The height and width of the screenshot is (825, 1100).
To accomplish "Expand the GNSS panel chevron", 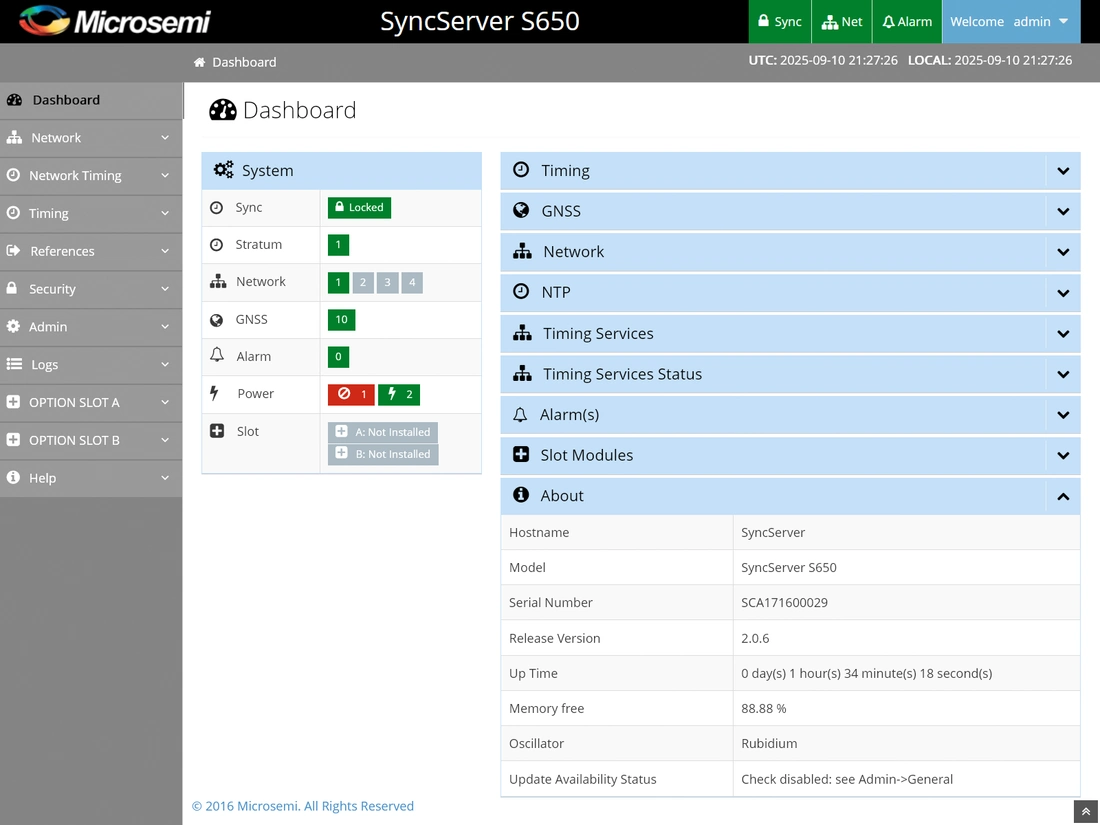I will [1063, 211].
